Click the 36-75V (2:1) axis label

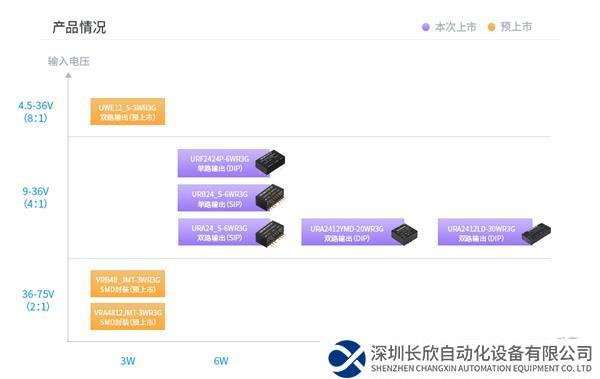point(38,300)
